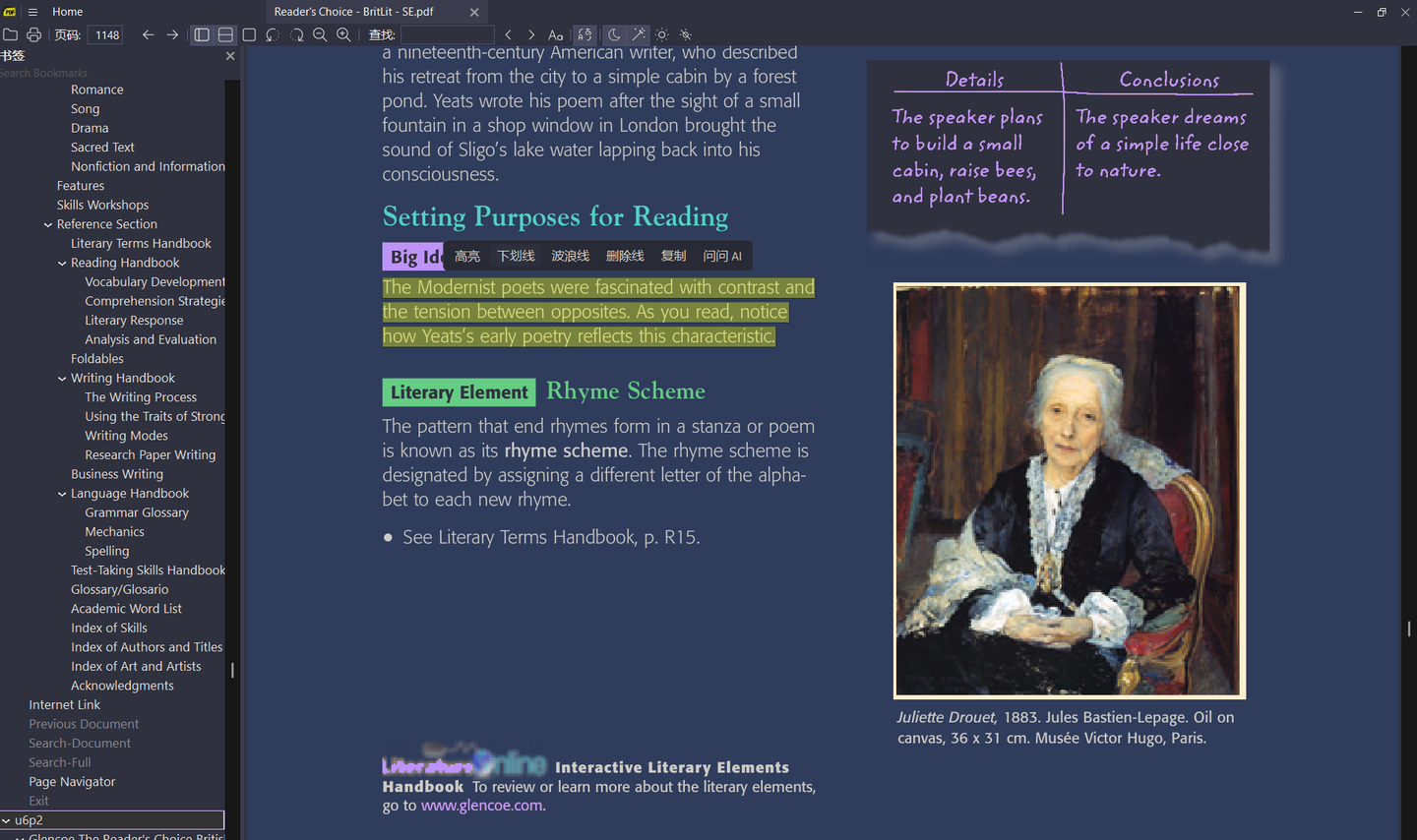Go back with the left arrow icon
This screenshot has width=1417, height=840.
pos(149,34)
